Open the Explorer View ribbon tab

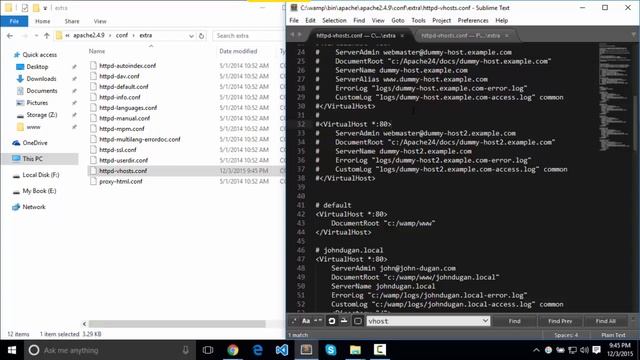(x=100, y=21)
